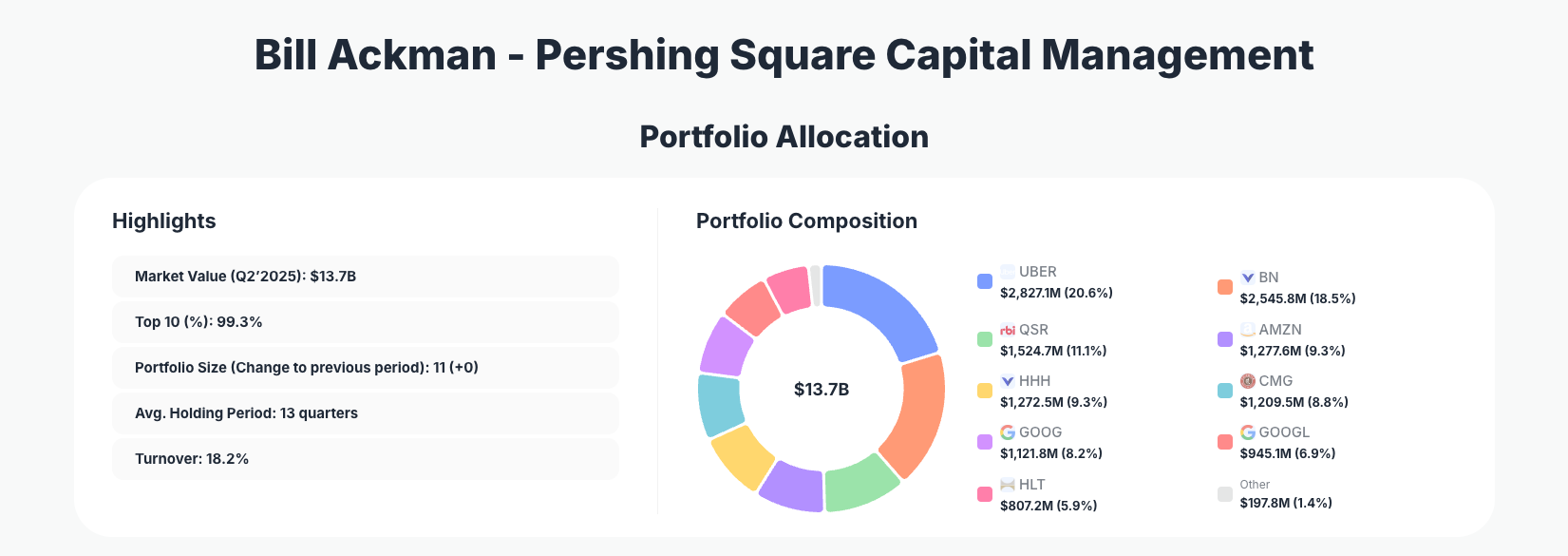1568x556 pixels.
Task: Select the green QSR legend swatch
Action: (985, 339)
